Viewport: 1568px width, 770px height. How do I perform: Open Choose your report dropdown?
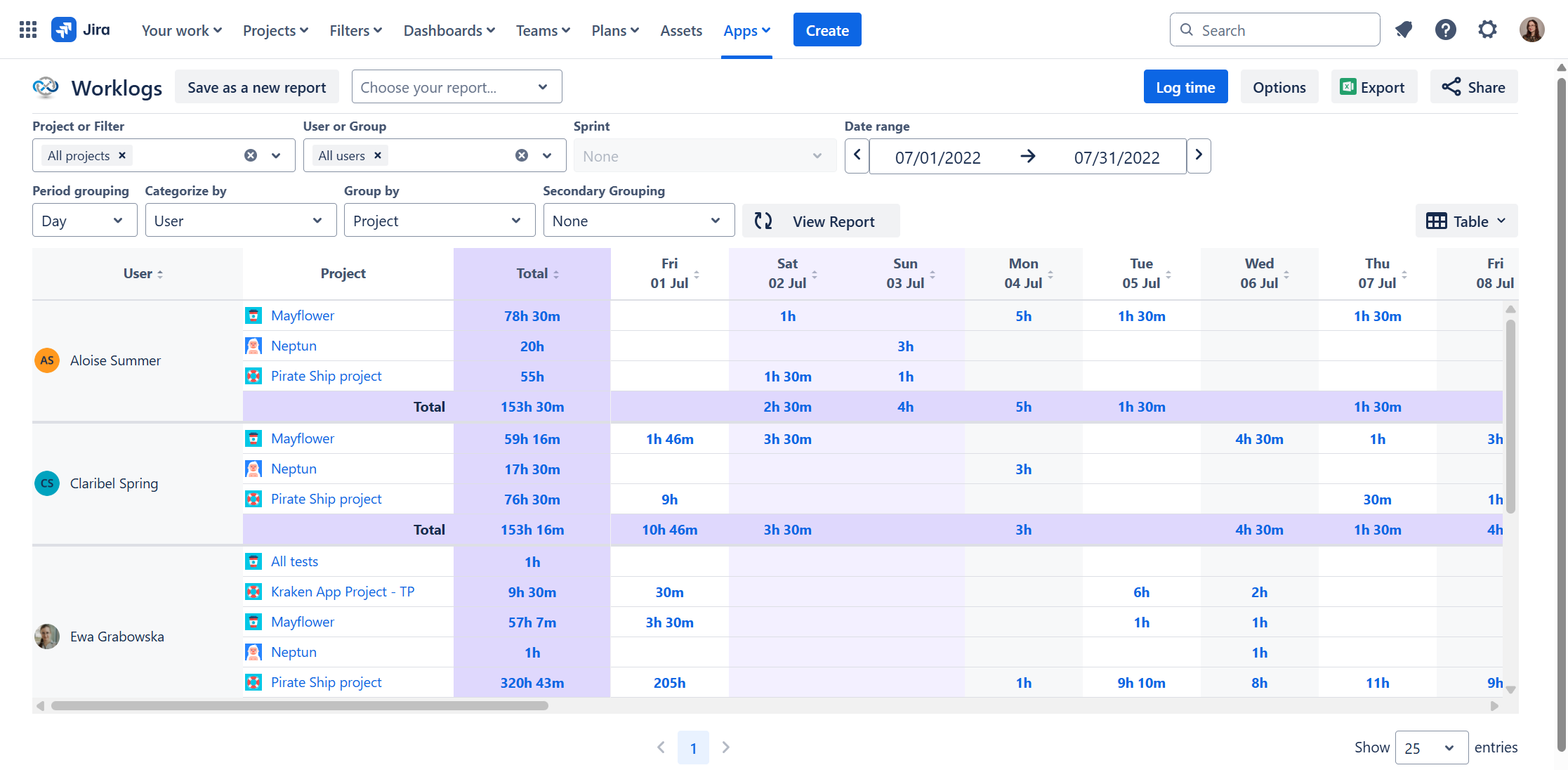click(456, 87)
